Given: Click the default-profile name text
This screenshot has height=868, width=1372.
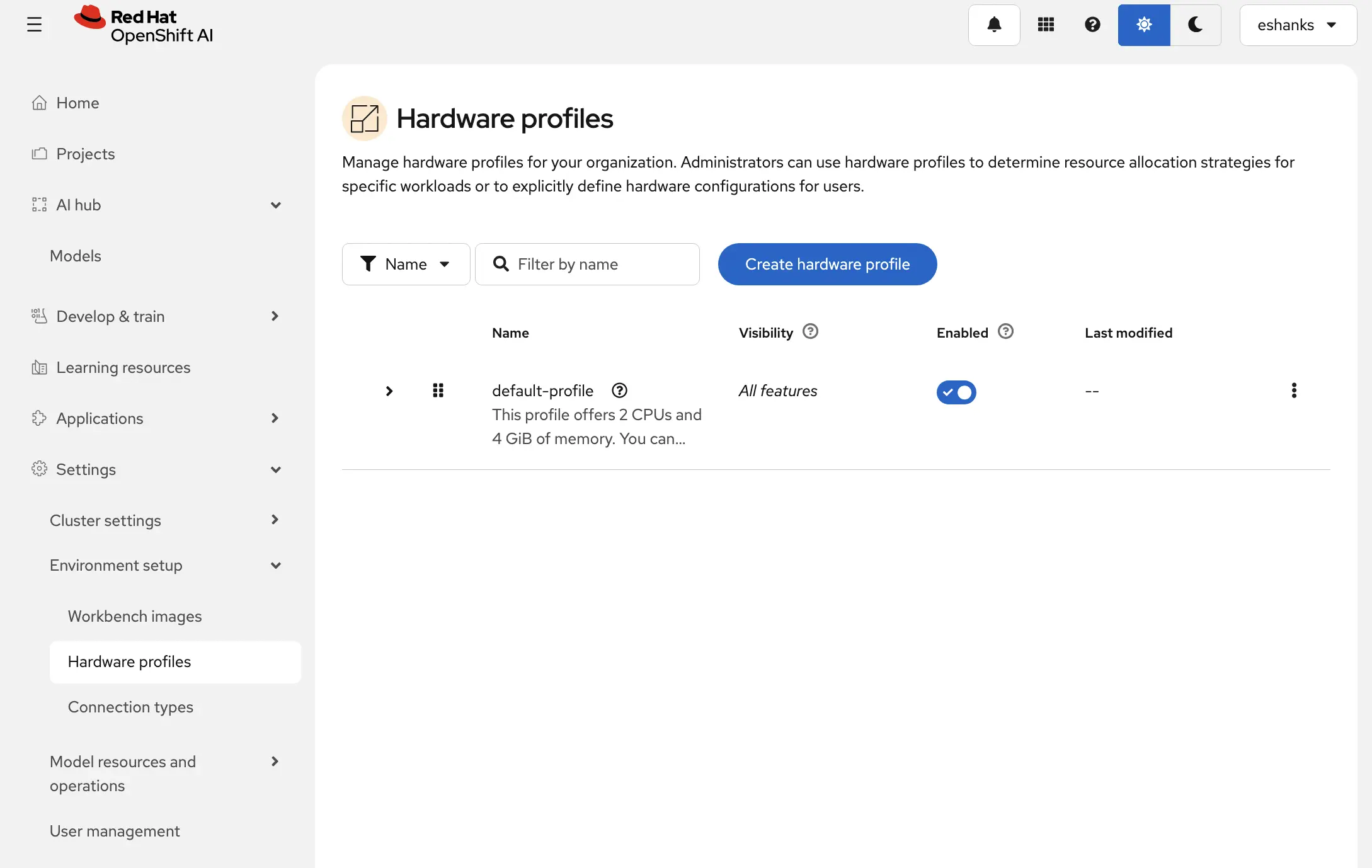Looking at the screenshot, I should point(542,391).
